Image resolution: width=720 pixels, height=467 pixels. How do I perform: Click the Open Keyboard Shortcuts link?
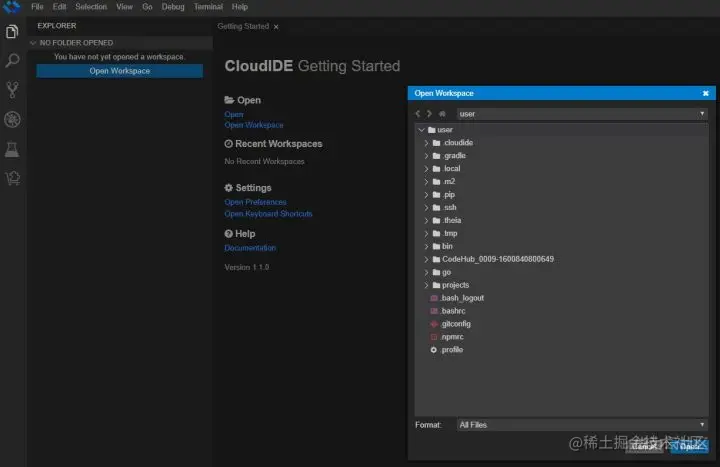click(268, 214)
